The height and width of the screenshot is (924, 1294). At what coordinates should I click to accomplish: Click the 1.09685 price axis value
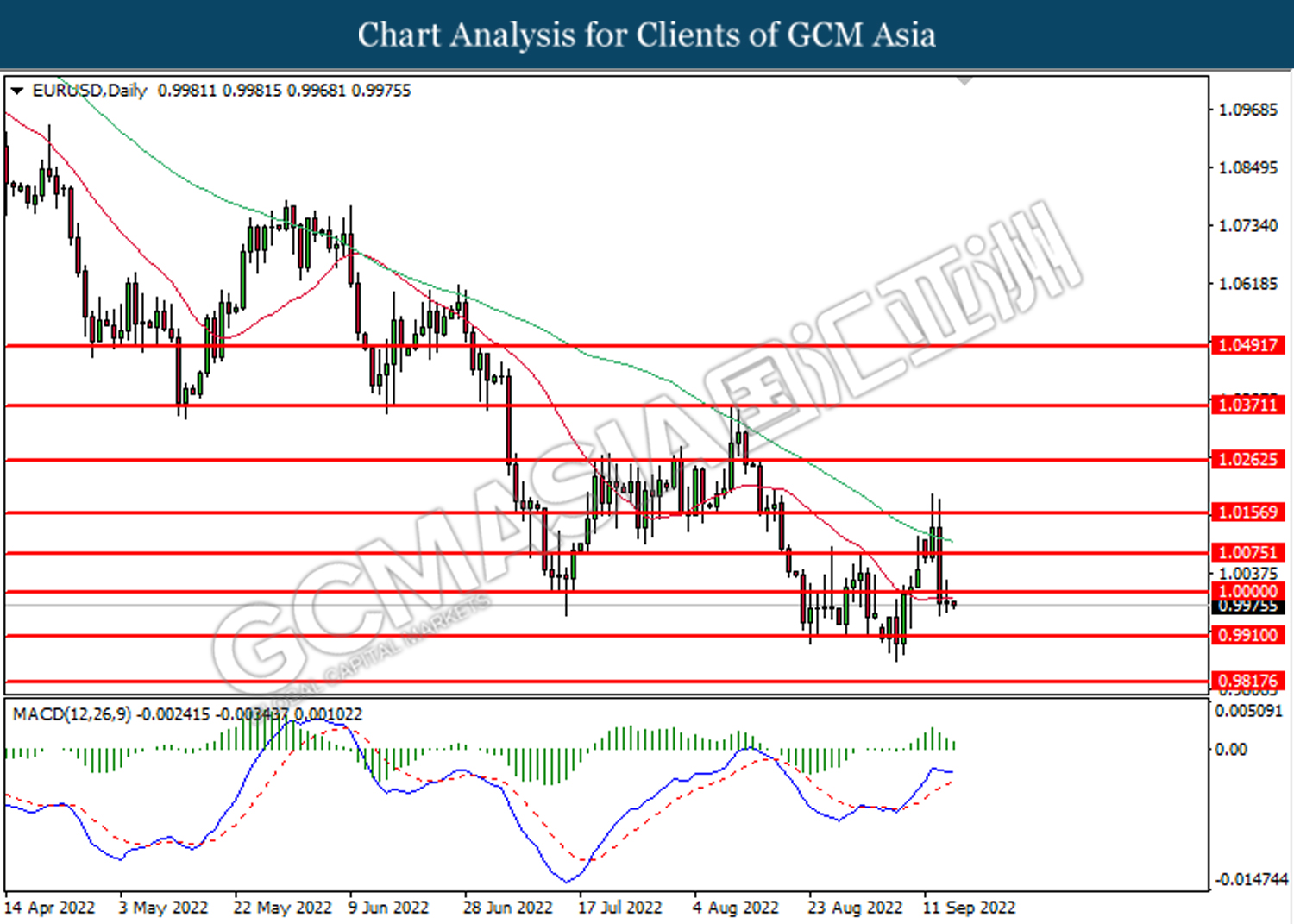pos(1247,110)
